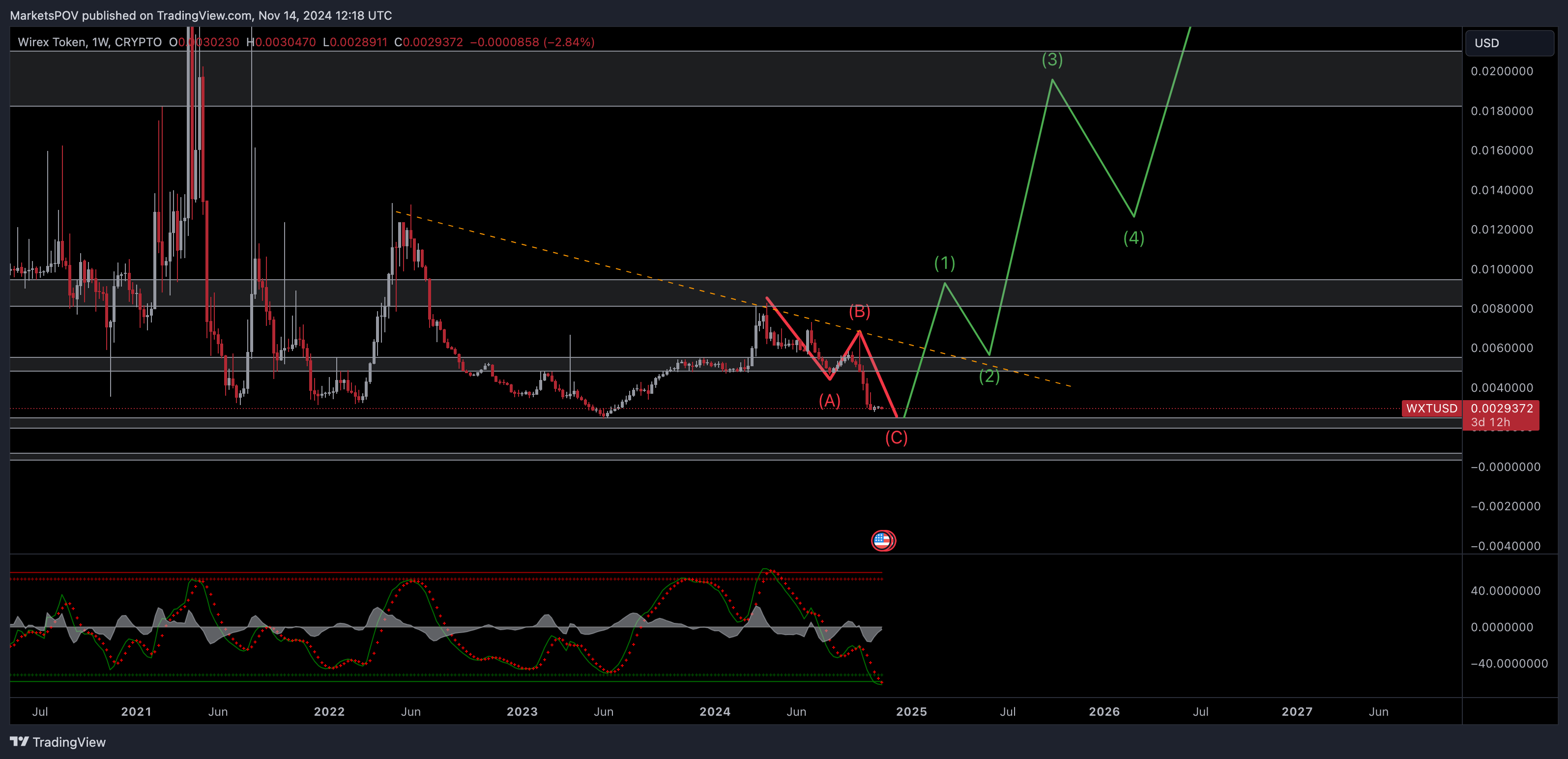1568x759 pixels.
Task: Click the 40.0000000 indicator axis label
Action: click(1505, 591)
